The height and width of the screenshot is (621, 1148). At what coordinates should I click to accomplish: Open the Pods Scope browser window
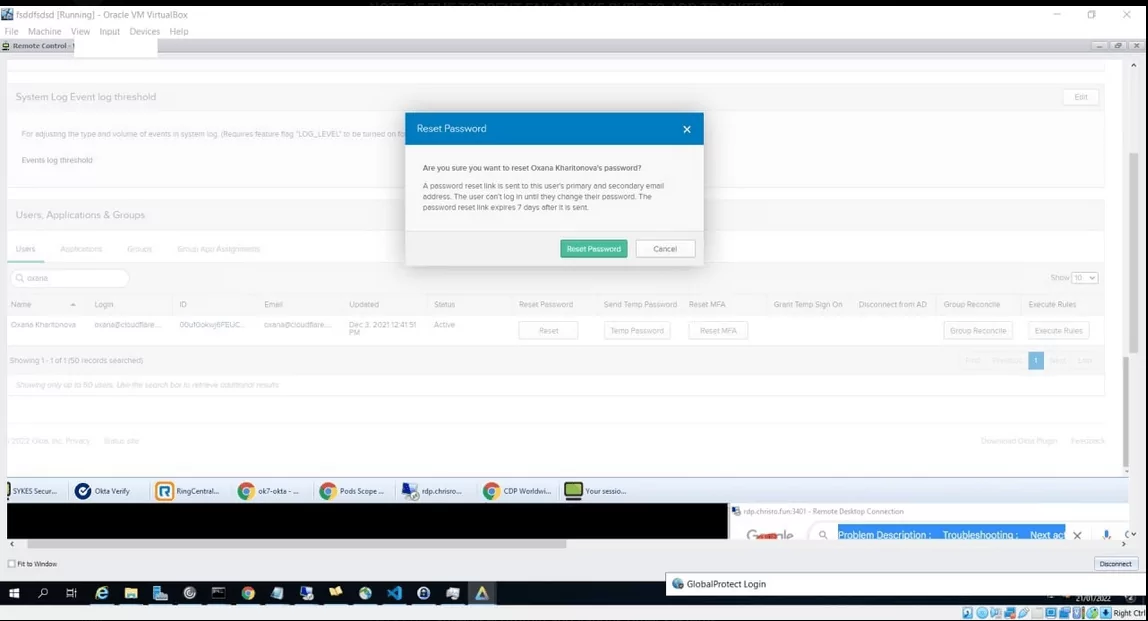click(x=353, y=490)
